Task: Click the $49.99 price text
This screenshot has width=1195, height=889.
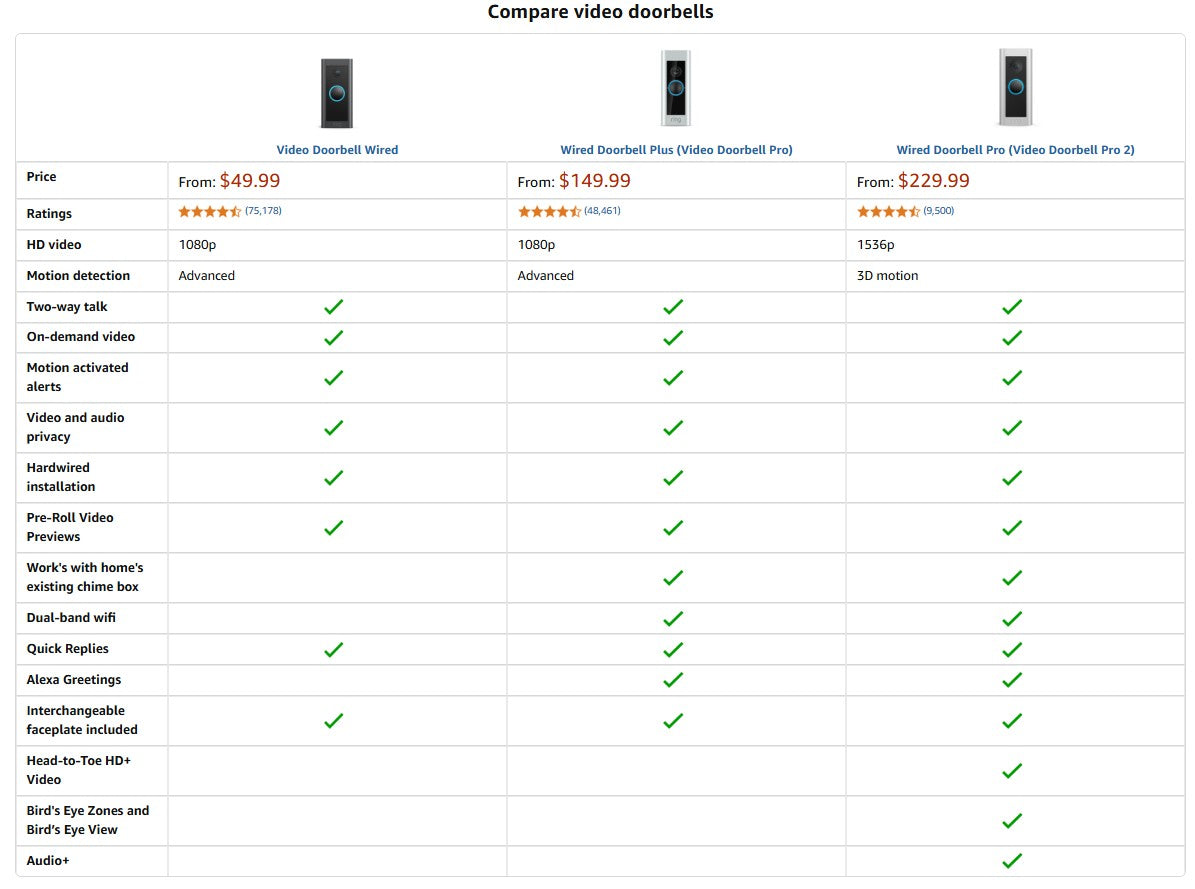Action: click(x=250, y=181)
